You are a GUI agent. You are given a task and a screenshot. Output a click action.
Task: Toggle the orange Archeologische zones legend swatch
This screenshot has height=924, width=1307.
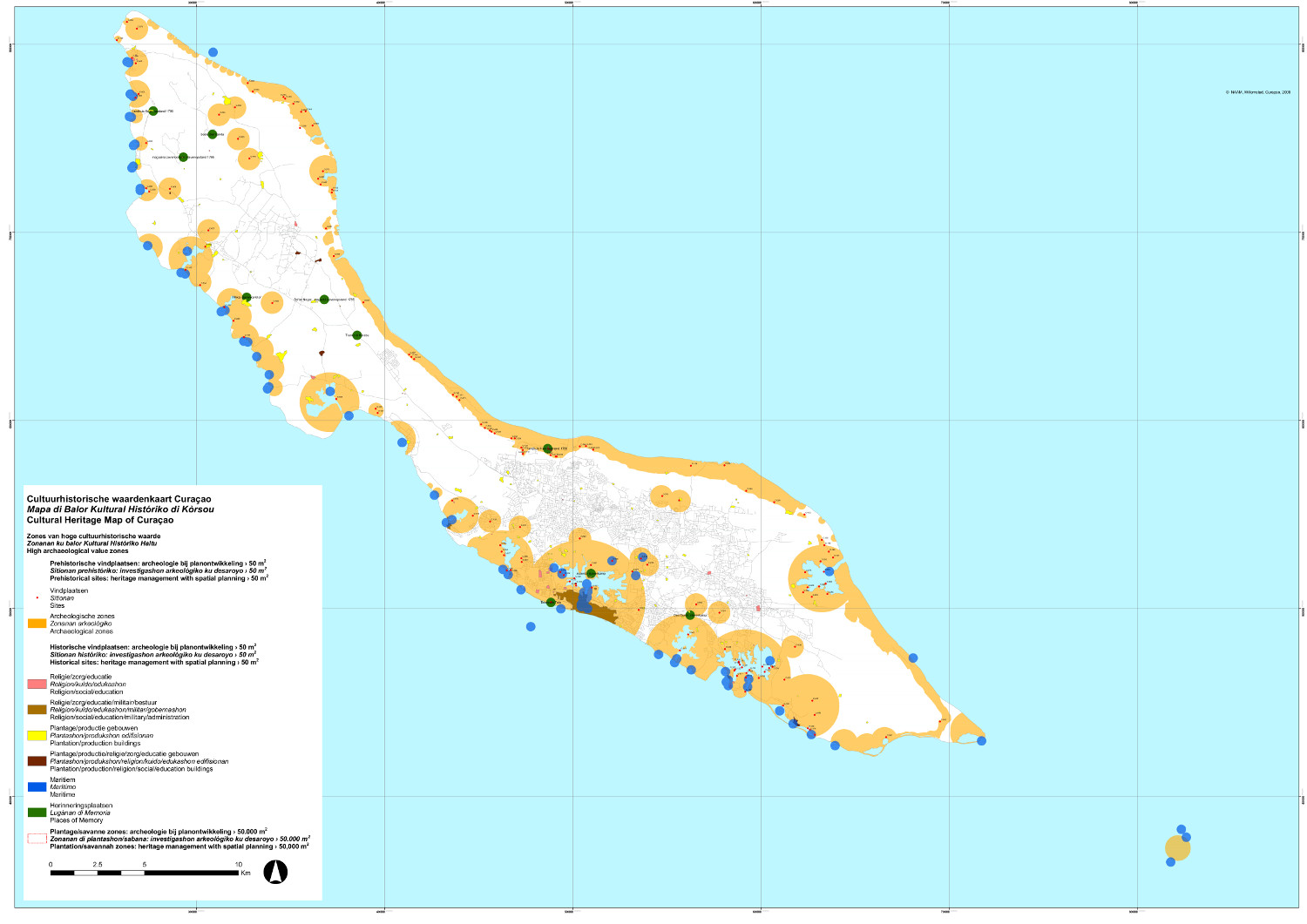click(x=34, y=624)
